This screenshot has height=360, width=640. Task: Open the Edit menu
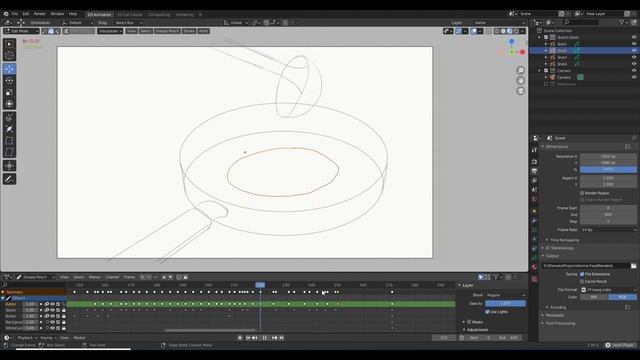tap(26, 14)
